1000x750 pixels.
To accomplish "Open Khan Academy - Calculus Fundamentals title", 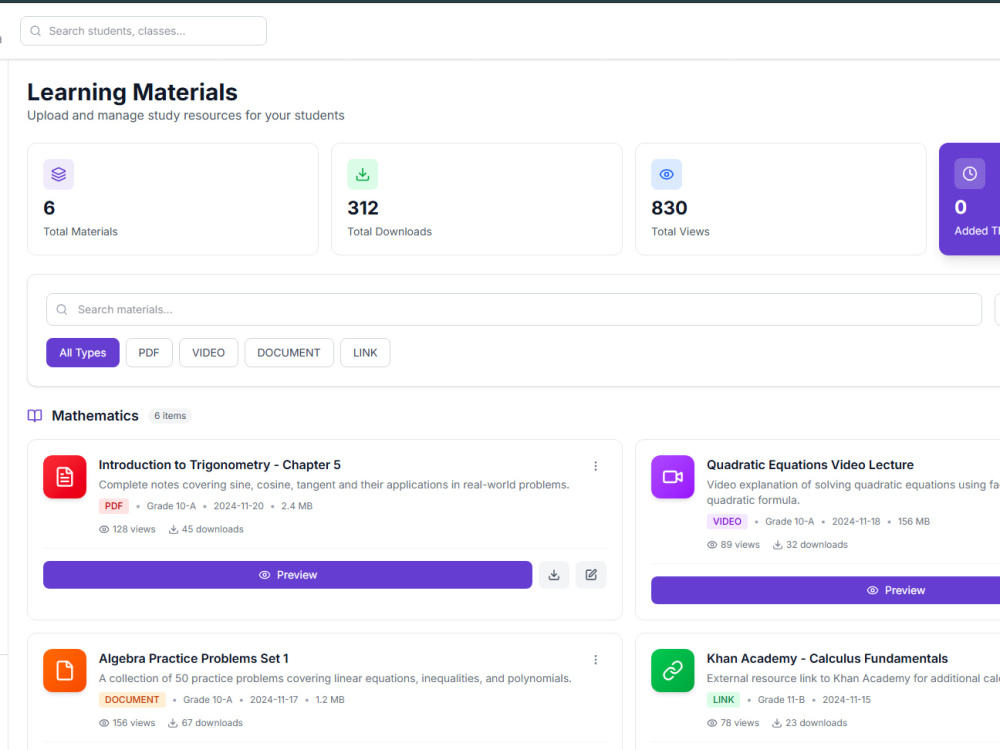I will point(827,658).
